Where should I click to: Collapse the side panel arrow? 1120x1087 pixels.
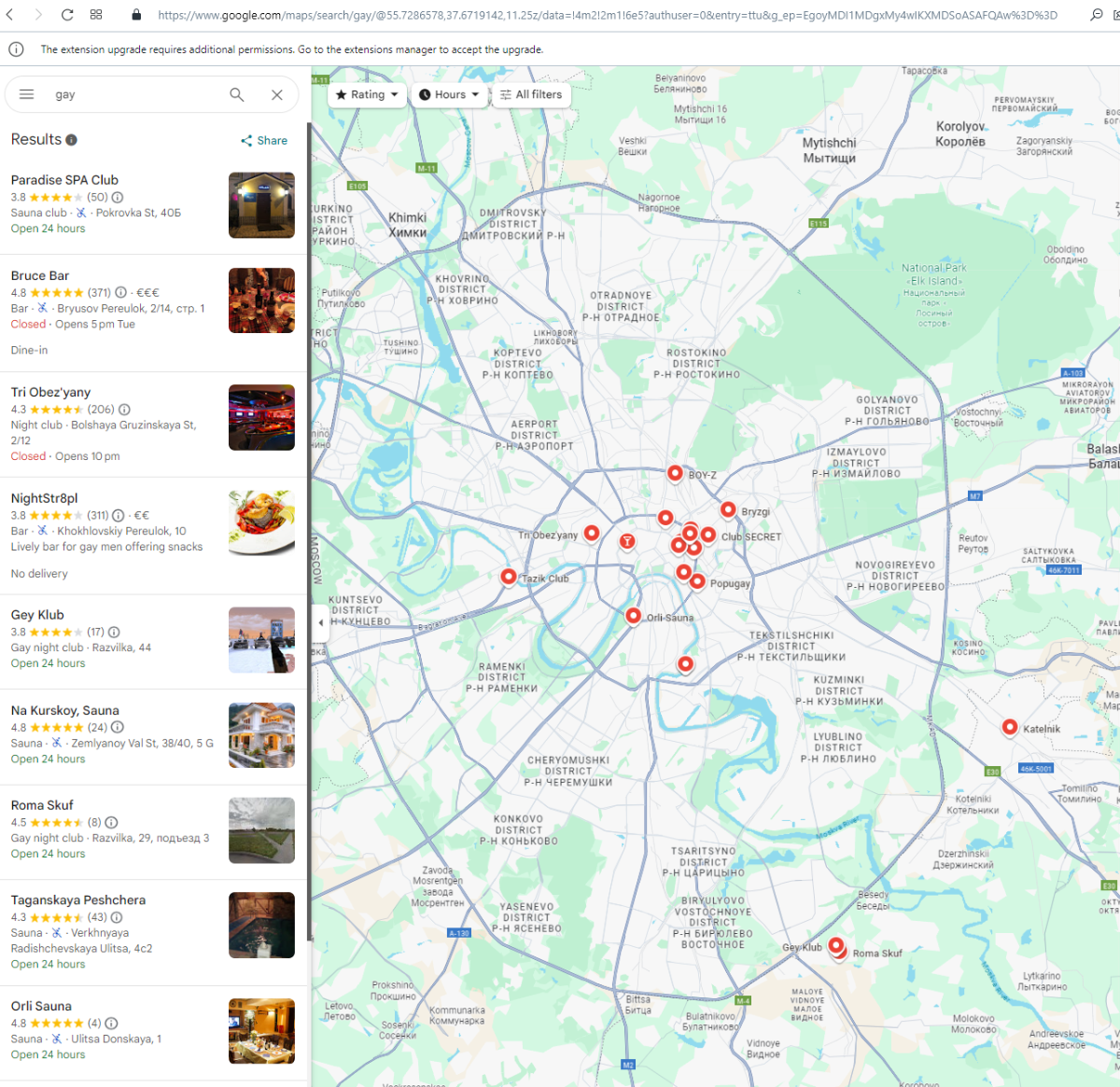tap(320, 622)
